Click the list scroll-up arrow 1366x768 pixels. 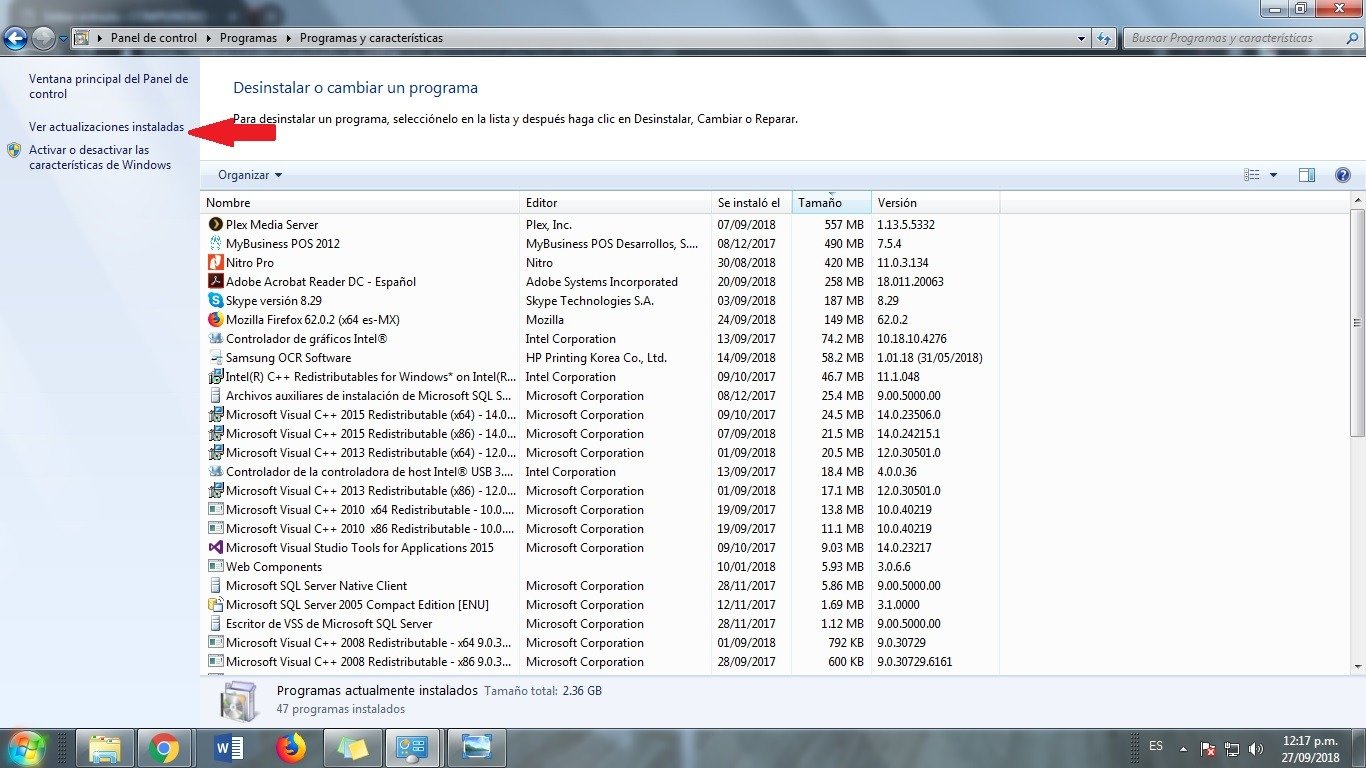coord(1357,202)
